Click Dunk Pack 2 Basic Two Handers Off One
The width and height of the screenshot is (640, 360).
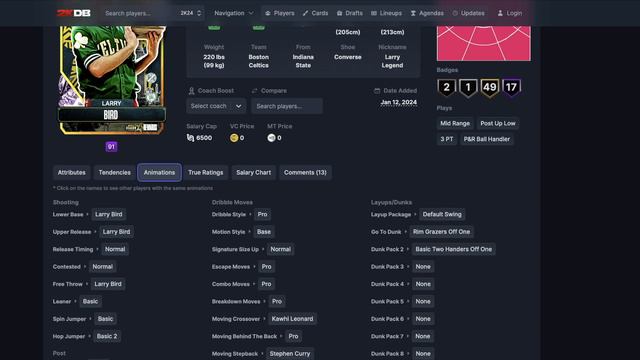pyautogui.click(x=453, y=249)
